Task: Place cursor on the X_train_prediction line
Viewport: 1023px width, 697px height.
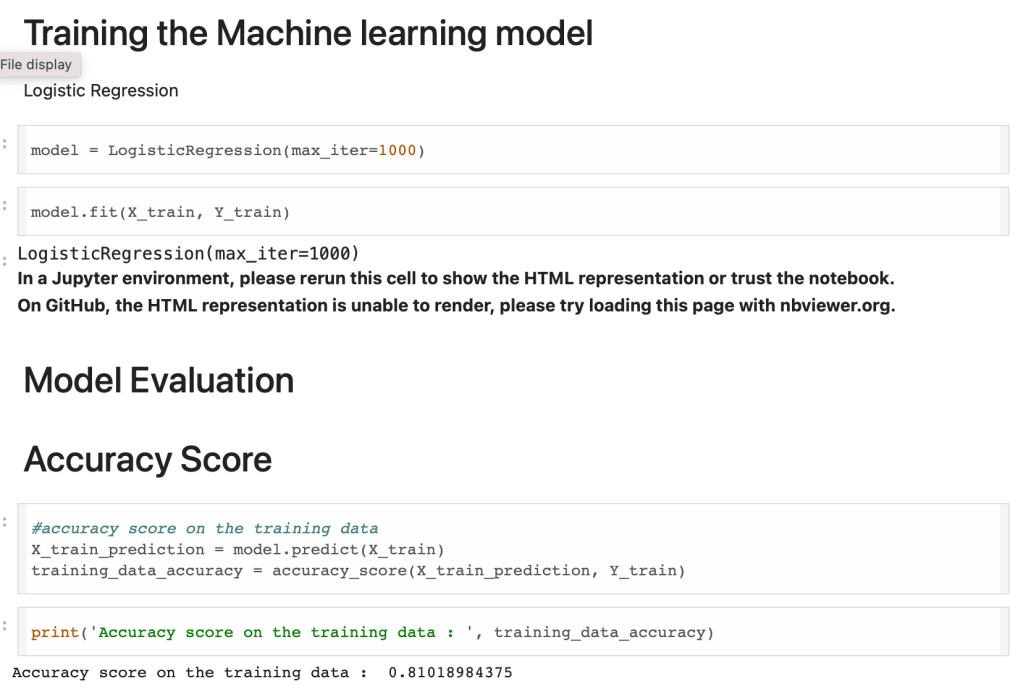Action: coord(237,550)
